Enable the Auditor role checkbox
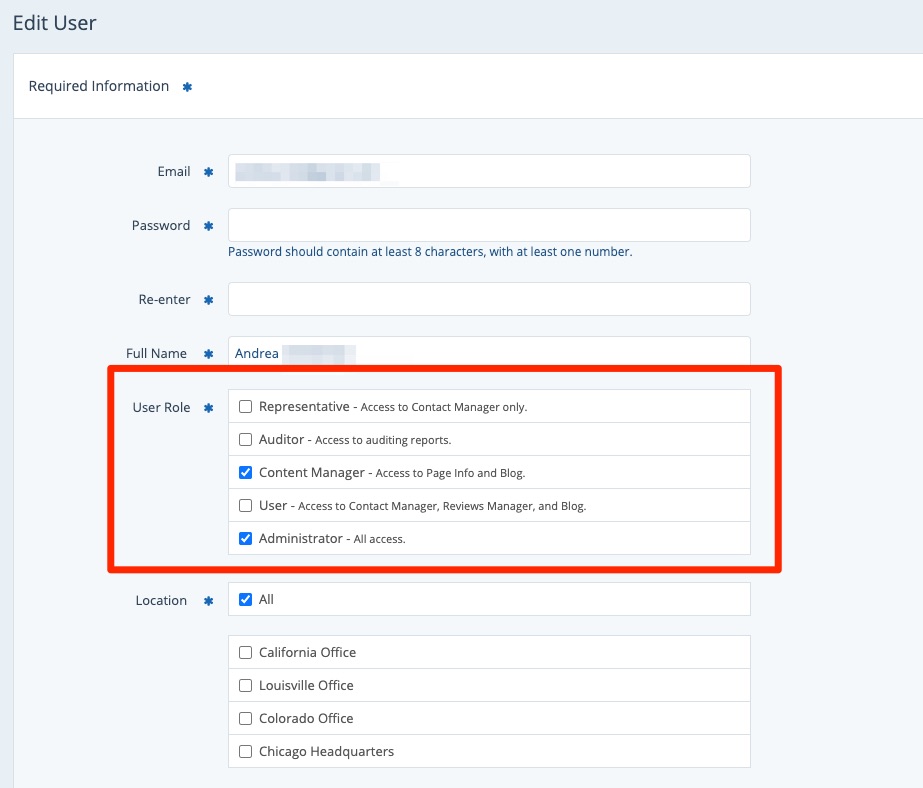Viewport: 923px width, 788px height. coord(245,440)
